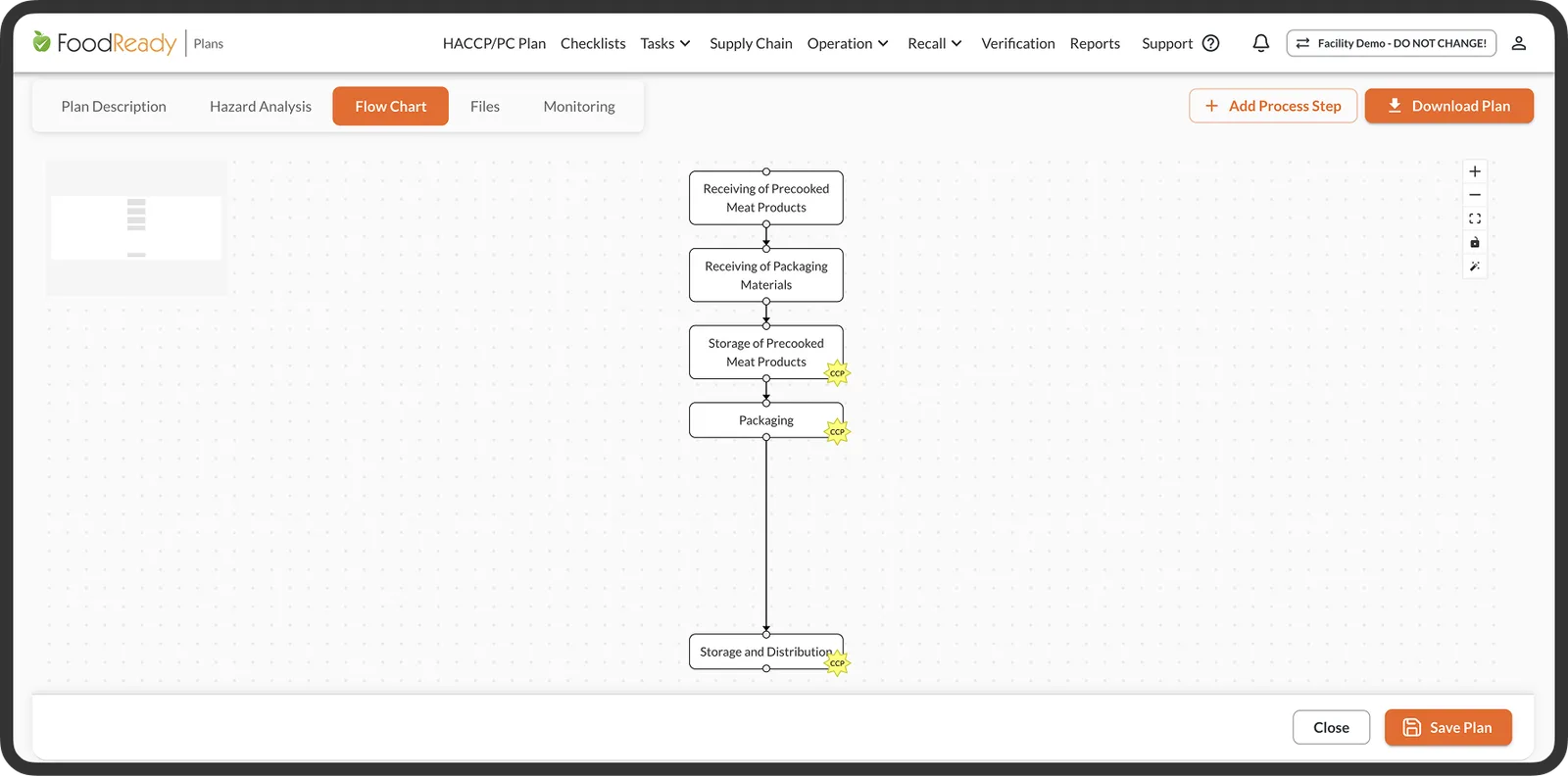Expand the Tasks dropdown menu
1568x776 pixels.
tap(665, 43)
